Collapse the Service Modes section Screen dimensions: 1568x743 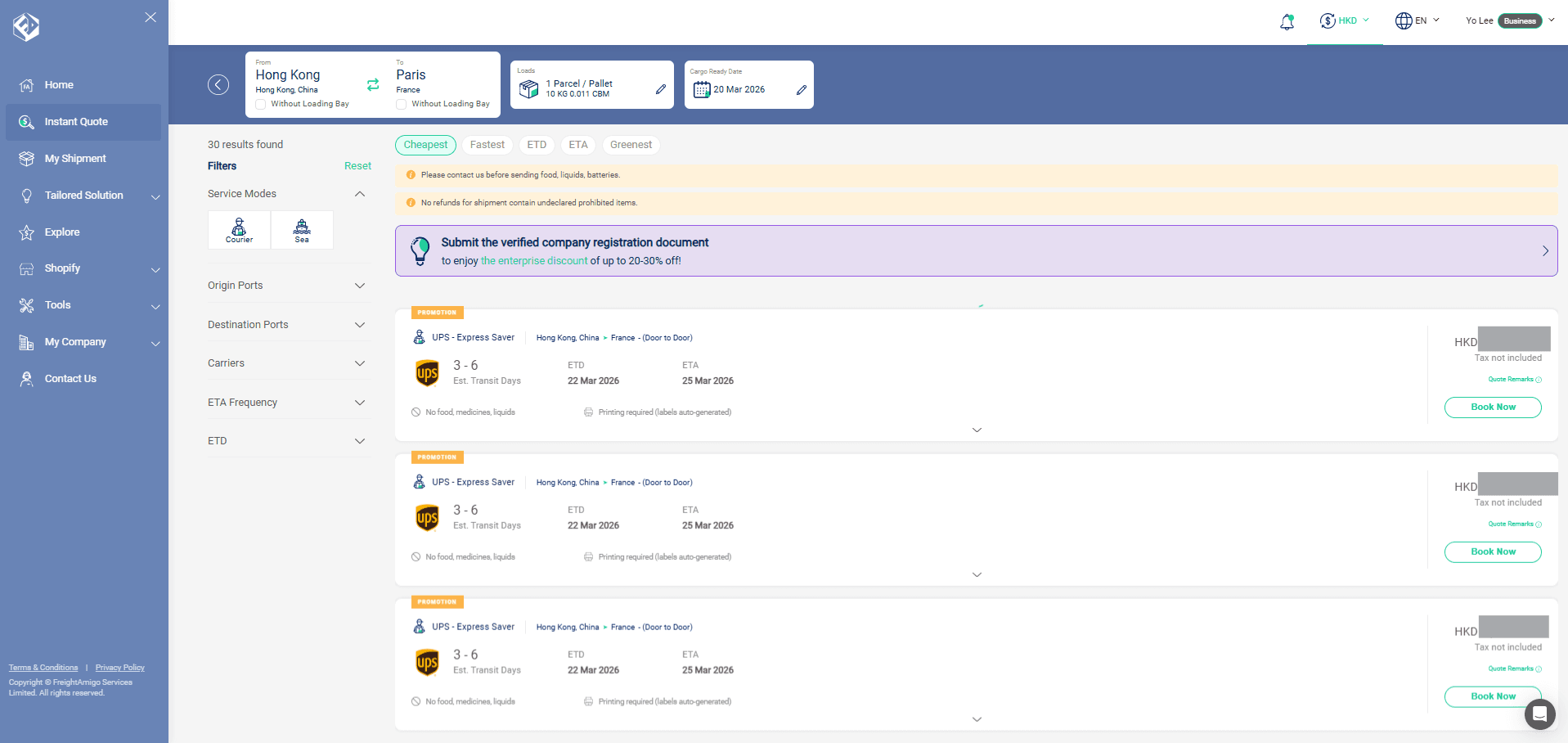click(x=359, y=194)
